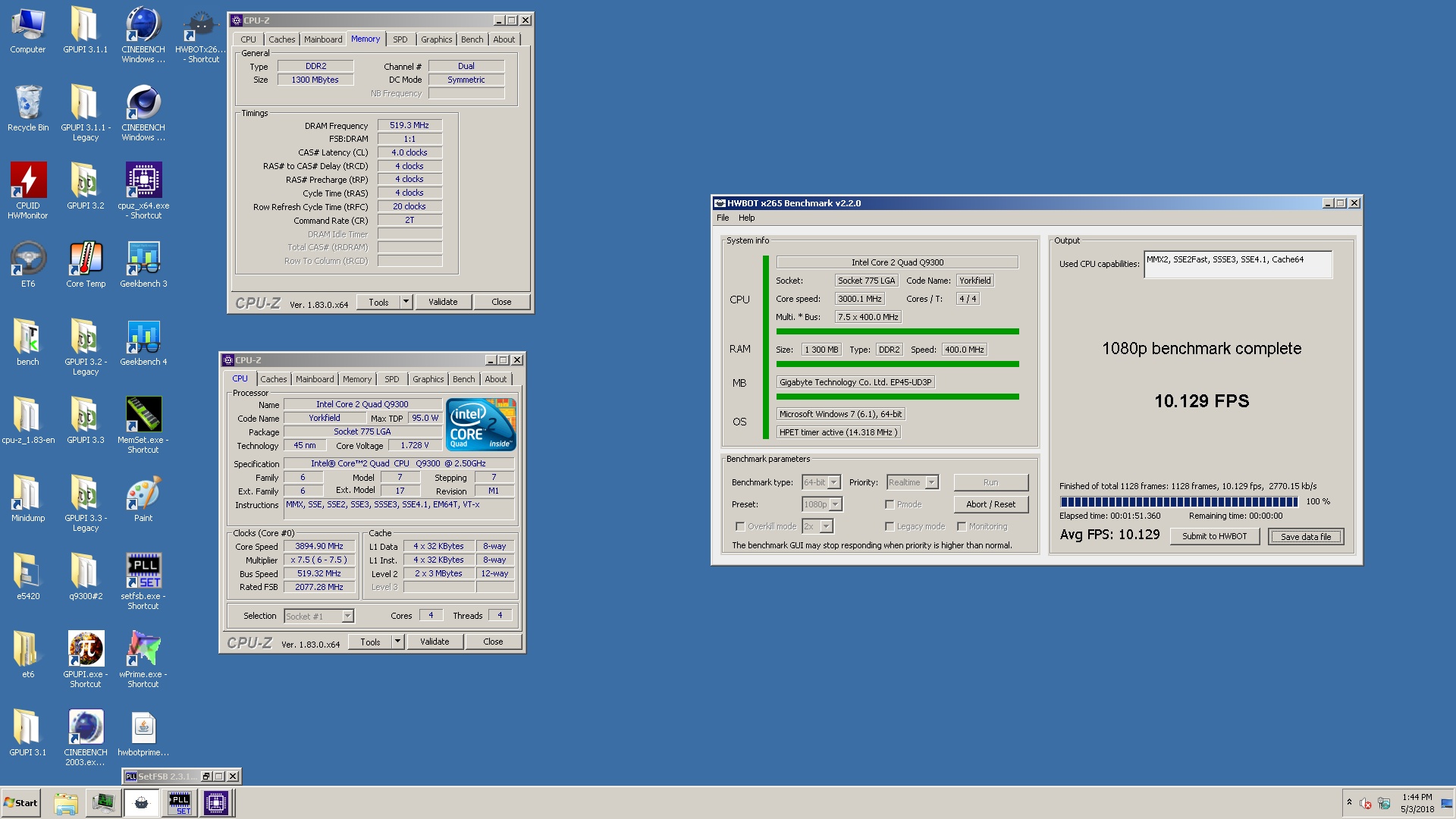
Task: Open the ET6 desktop shortcut
Action: coord(28,265)
